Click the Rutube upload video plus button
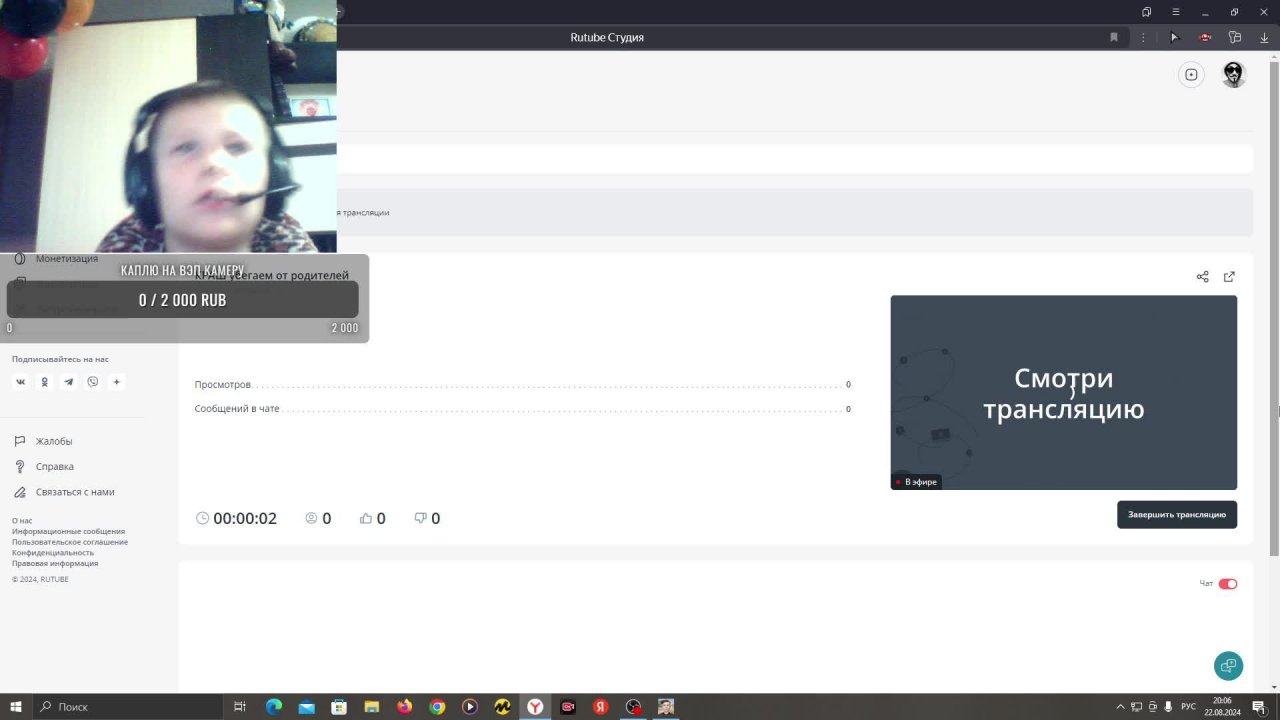 [1191, 74]
